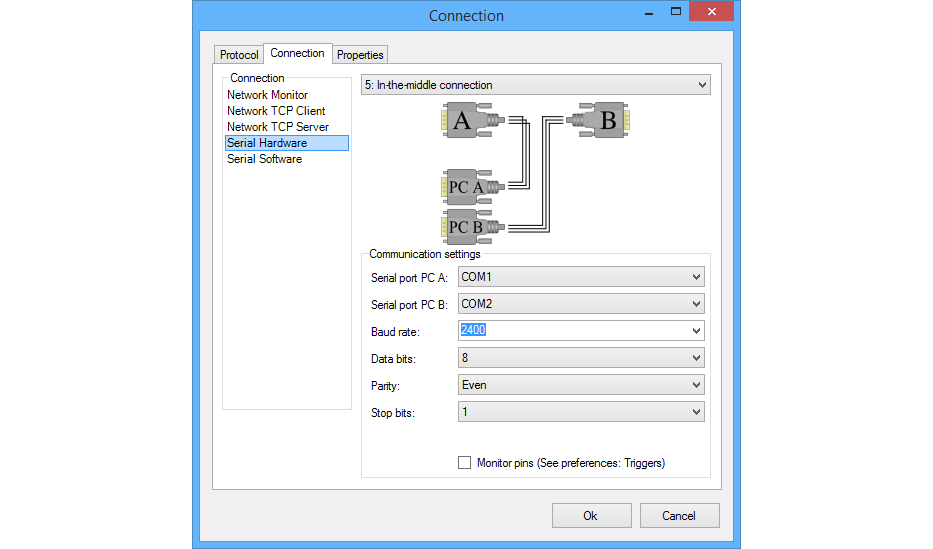Confirm settings with the Ok button
933x549 pixels.
coord(591,516)
